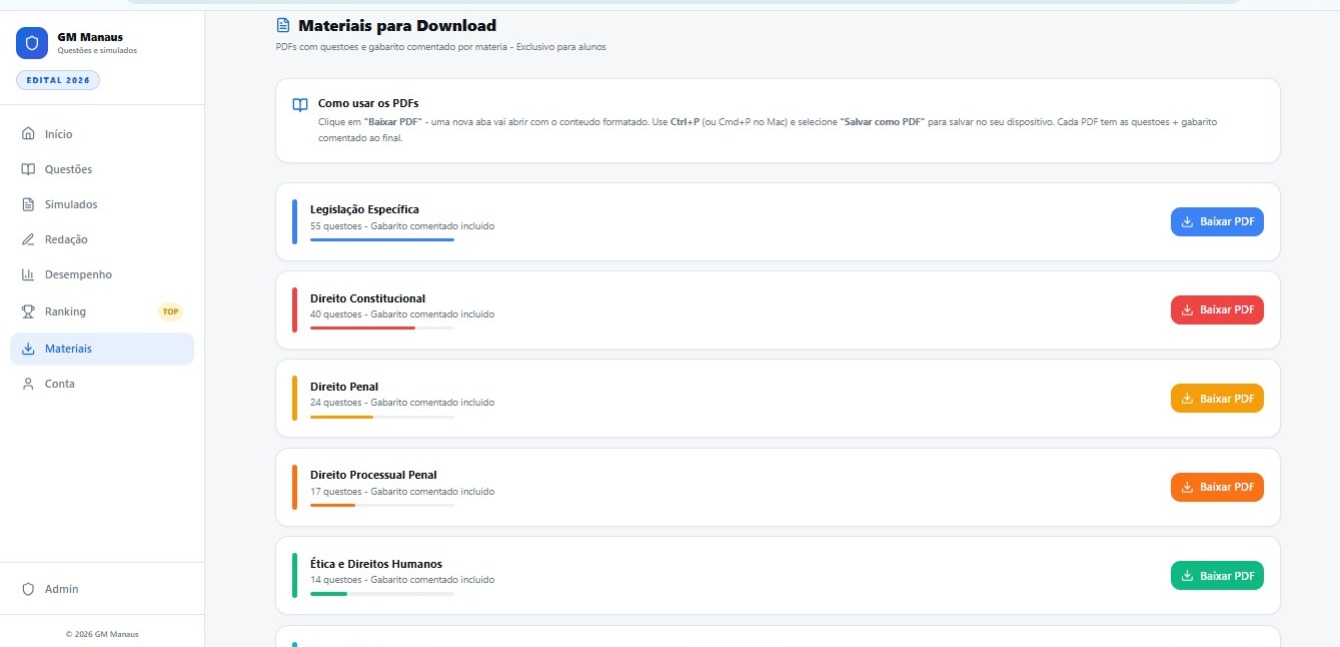The height and width of the screenshot is (647, 1340).
Task: Click the document icon beside Simulados
Action: (28, 204)
